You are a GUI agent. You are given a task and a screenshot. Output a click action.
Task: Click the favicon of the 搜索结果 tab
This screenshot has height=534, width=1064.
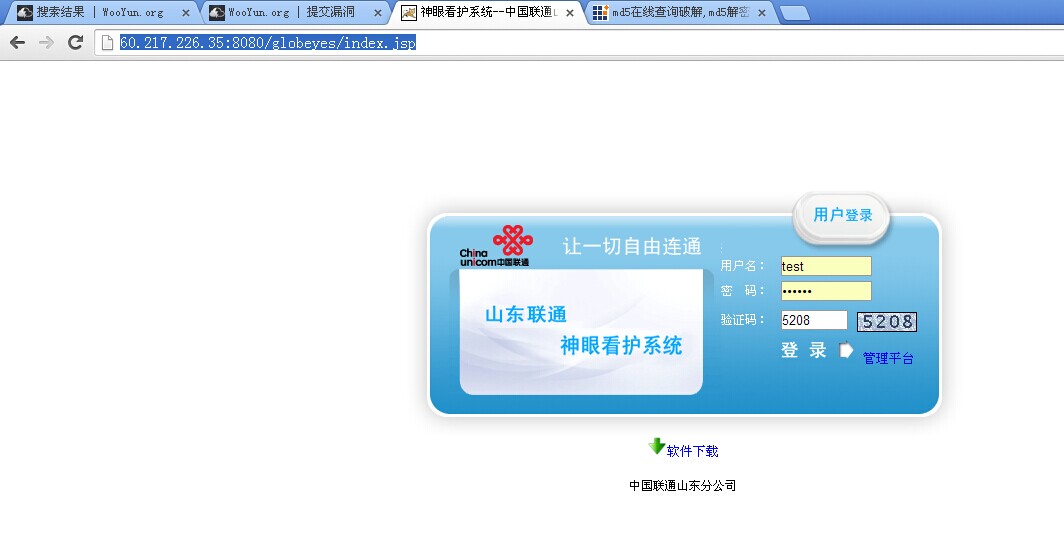(x=24, y=12)
